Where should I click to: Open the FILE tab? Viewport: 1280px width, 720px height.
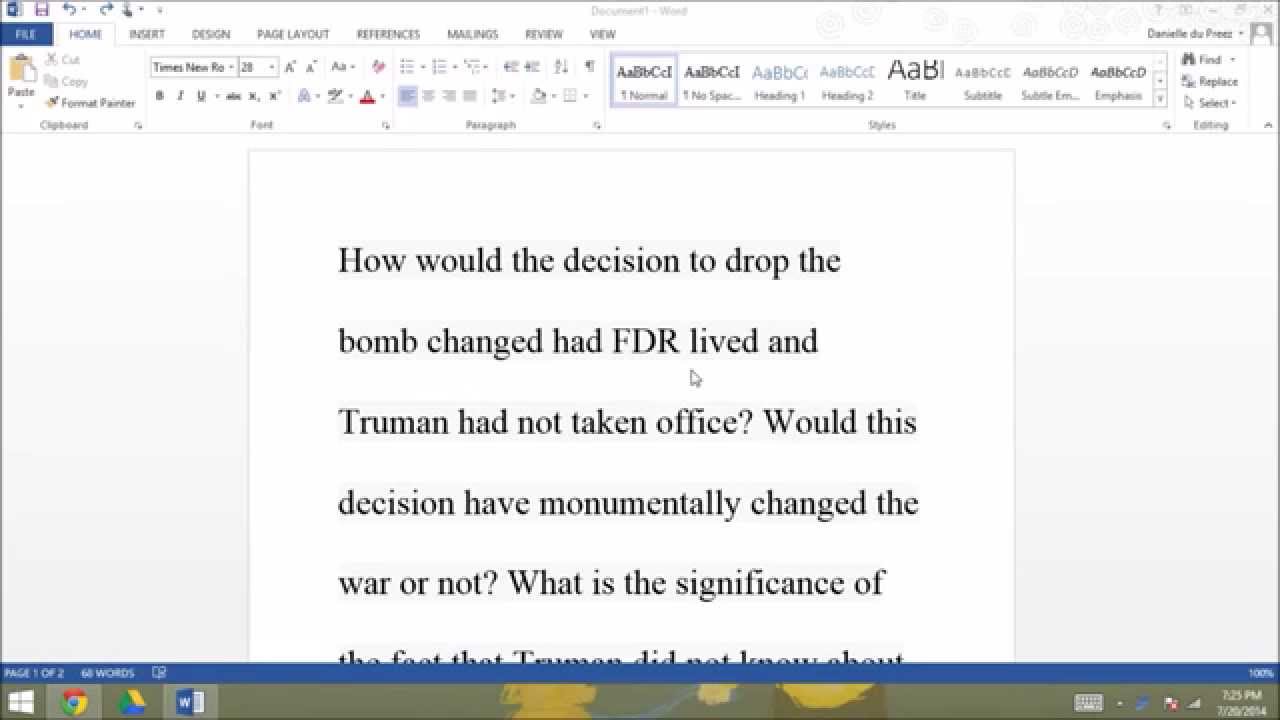(26, 34)
